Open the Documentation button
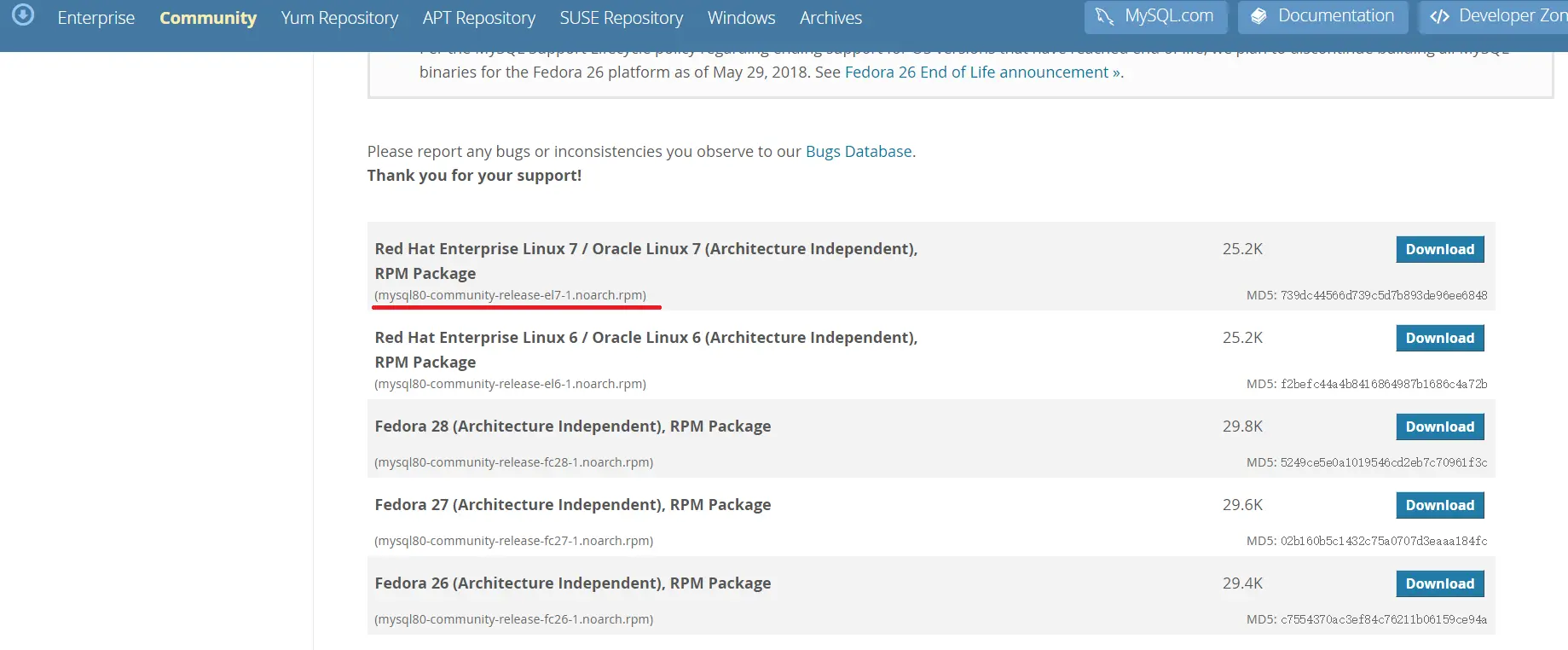The height and width of the screenshot is (650, 1568). click(1322, 17)
